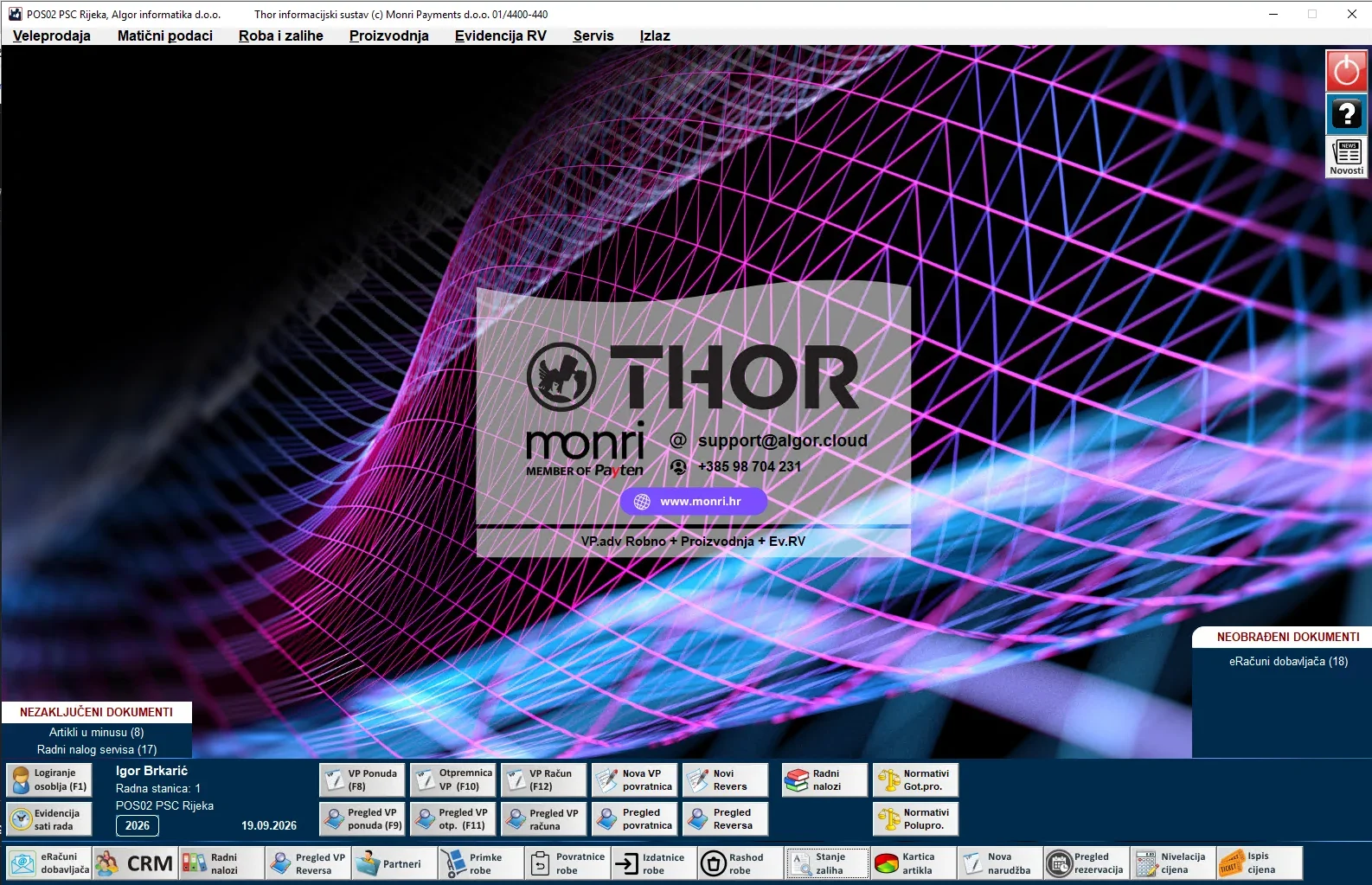The height and width of the screenshot is (885, 1372).
Task: Create Nova VP povratnica
Action: [x=634, y=779]
